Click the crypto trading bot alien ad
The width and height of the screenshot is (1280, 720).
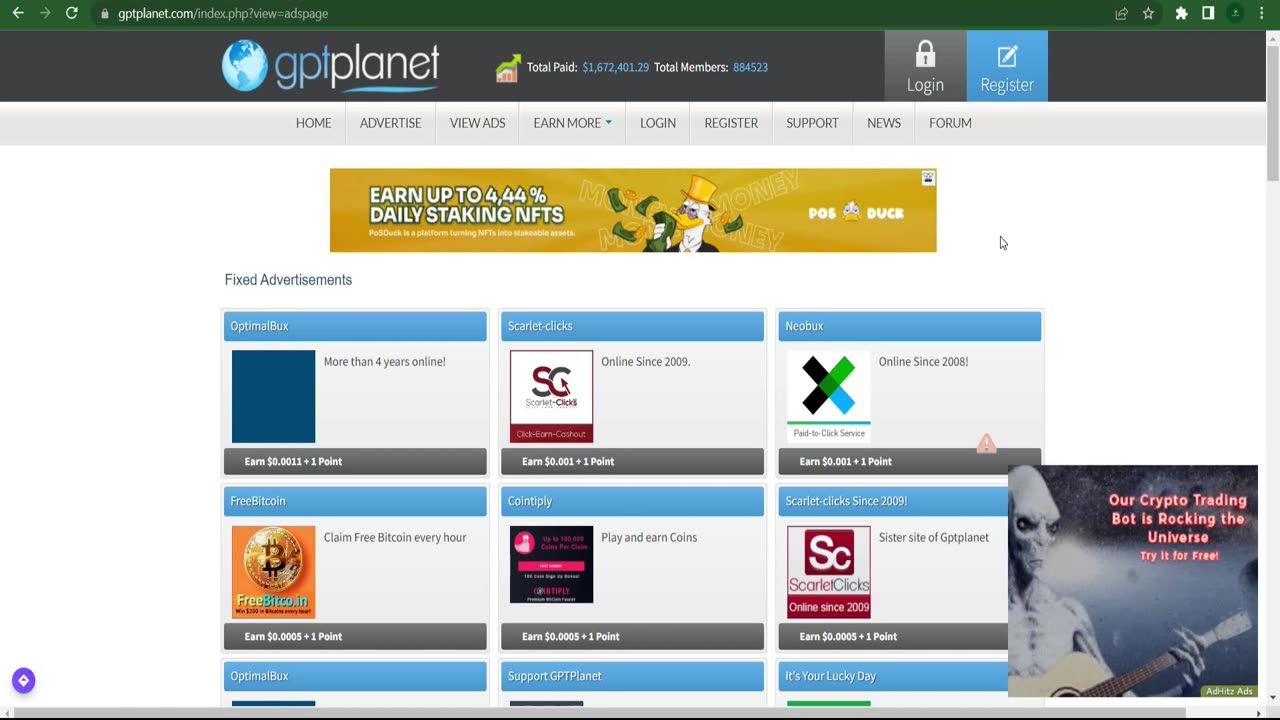(x=1133, y=580)
